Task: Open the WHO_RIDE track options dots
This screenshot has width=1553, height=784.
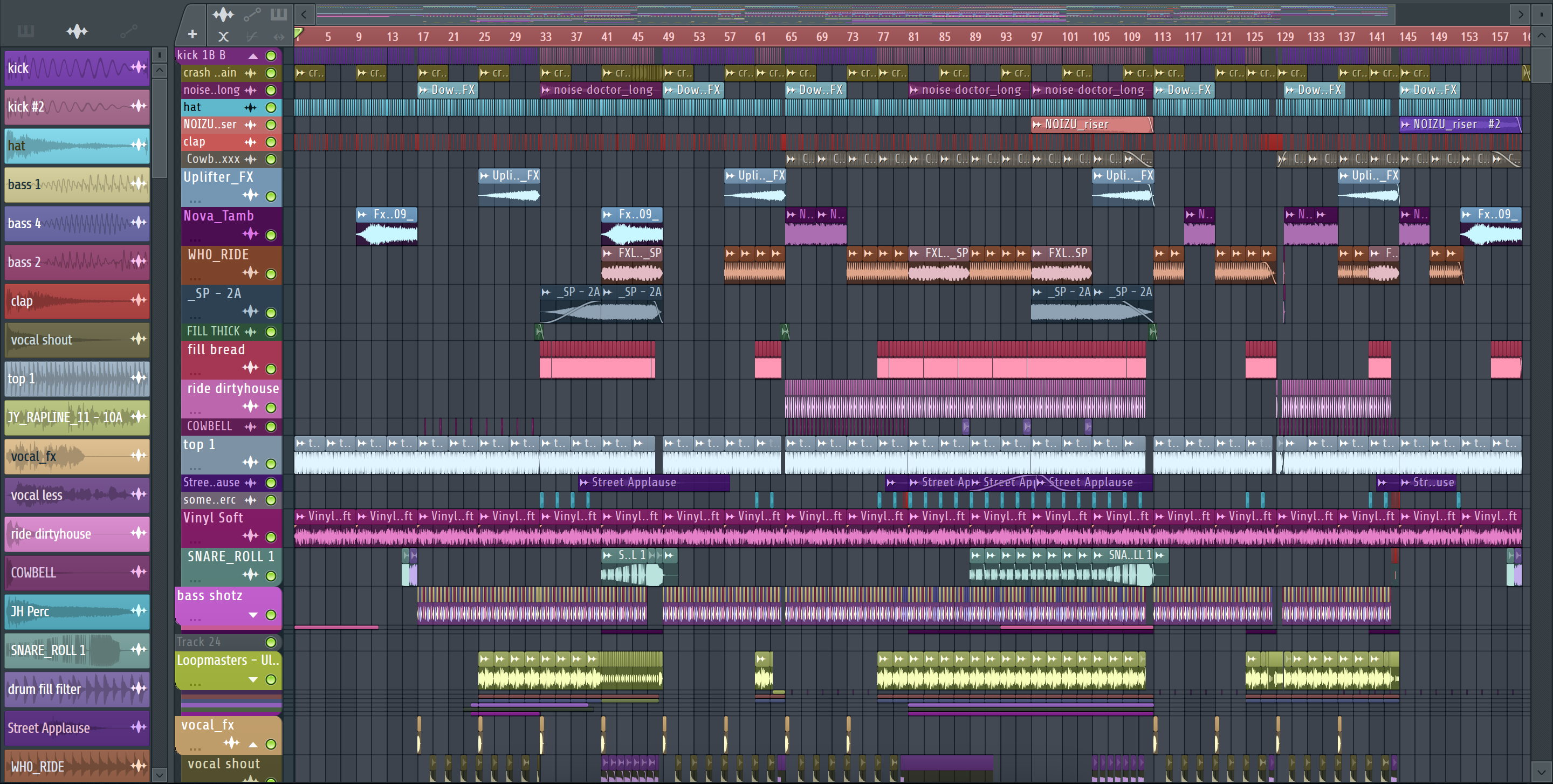Action: [195, 279]
